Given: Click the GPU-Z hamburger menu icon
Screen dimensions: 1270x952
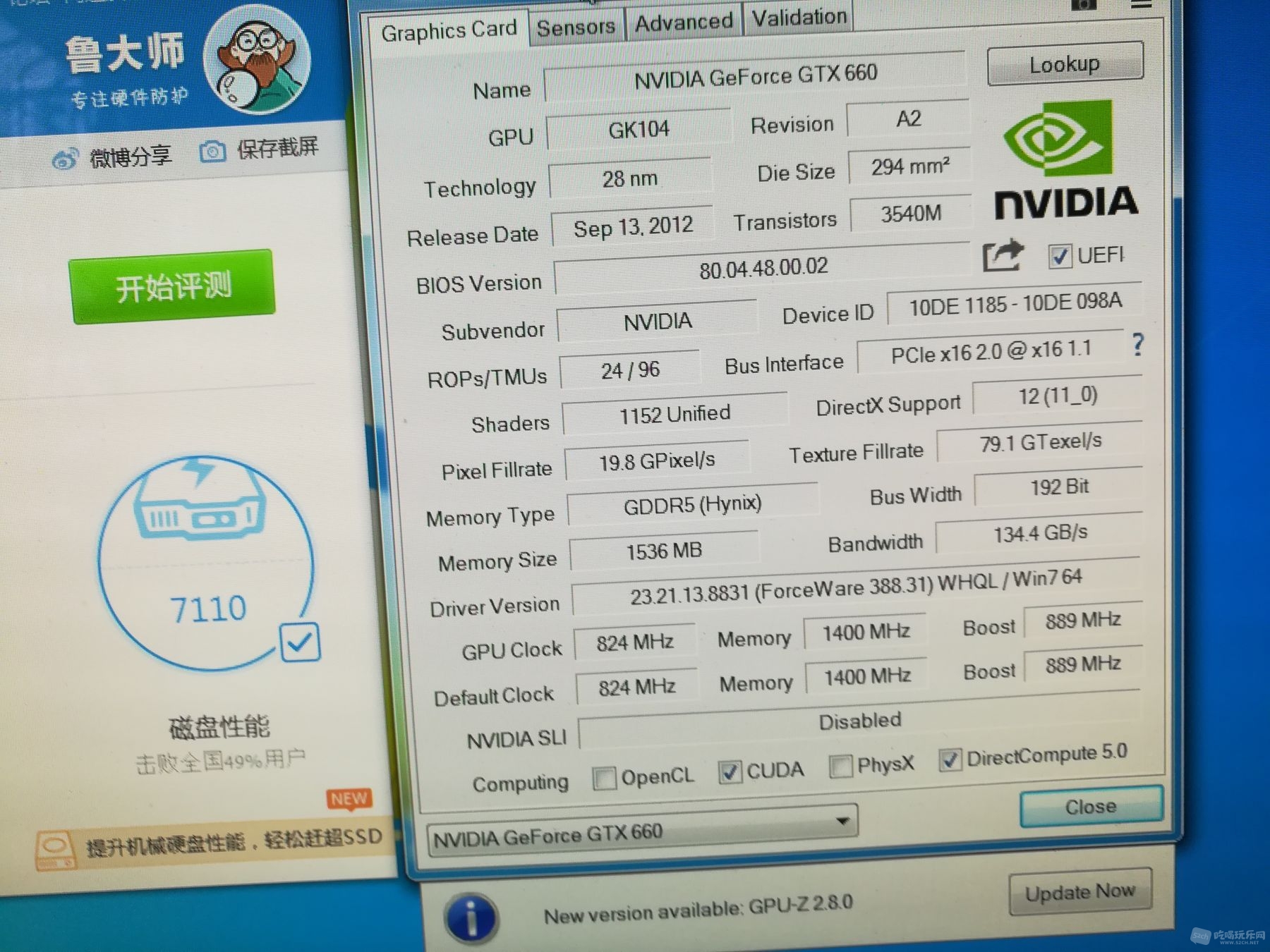Looking at the screenshot, I should [x=1141, y=4].
